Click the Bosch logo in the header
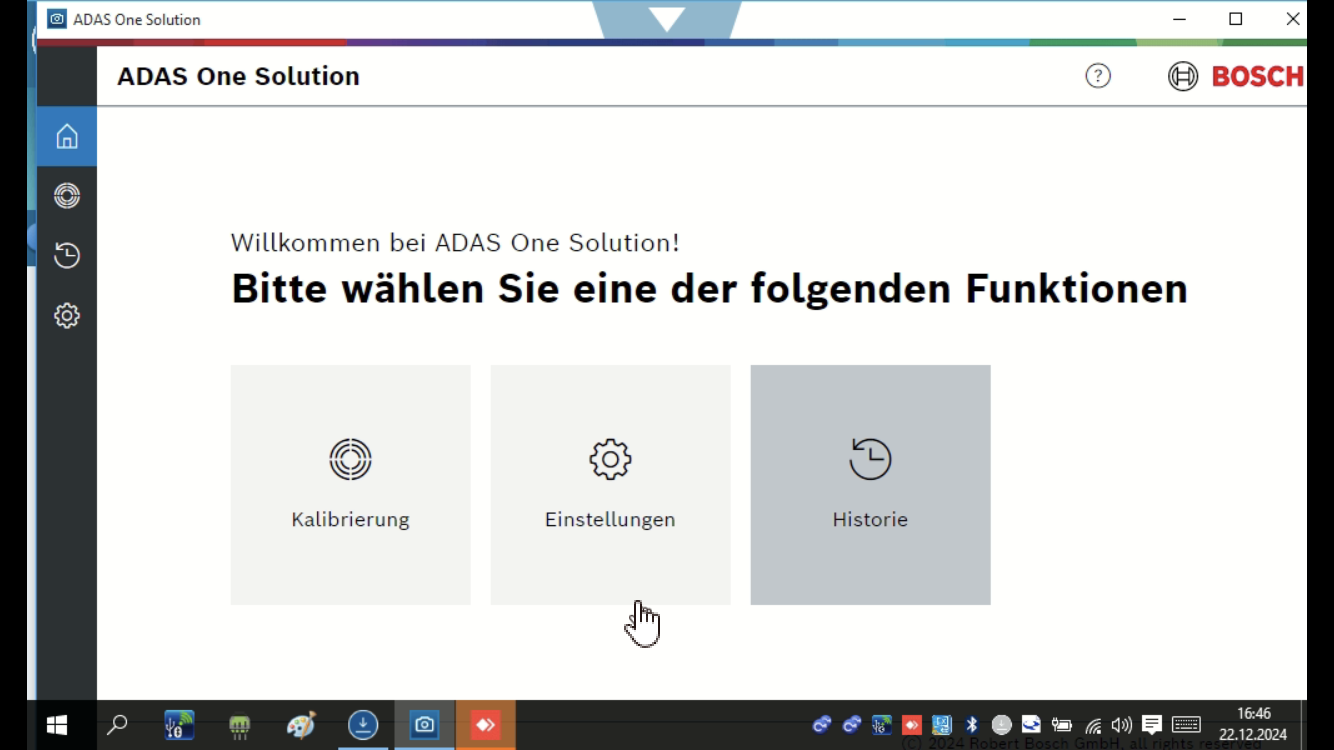 [1236, 76]
